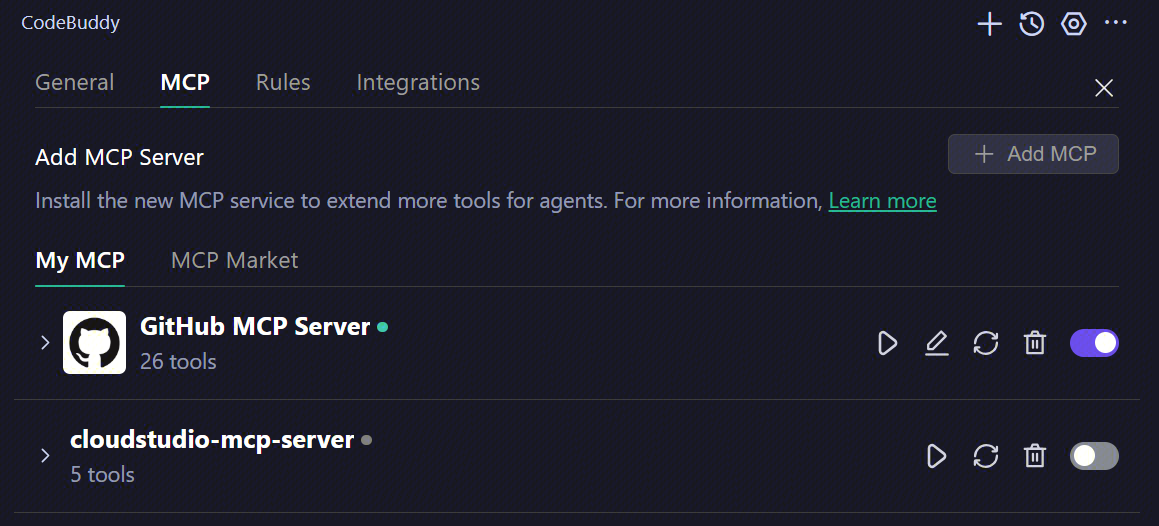Run the GitHub MCP Server

(x=887, y=344)
